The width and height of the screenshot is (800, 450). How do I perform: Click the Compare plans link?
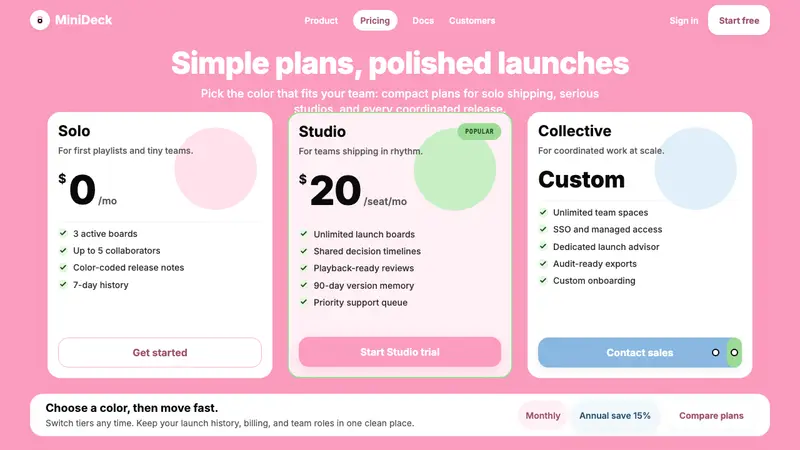pos(711,415)
